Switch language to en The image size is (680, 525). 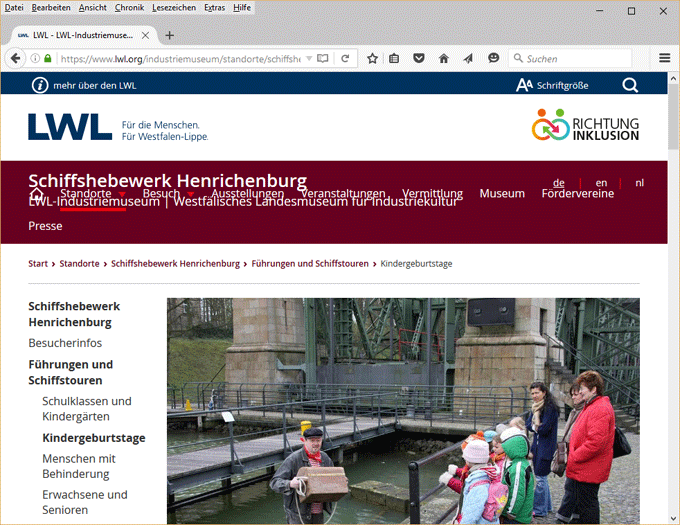pyautogui.click(x=601, y=183)
